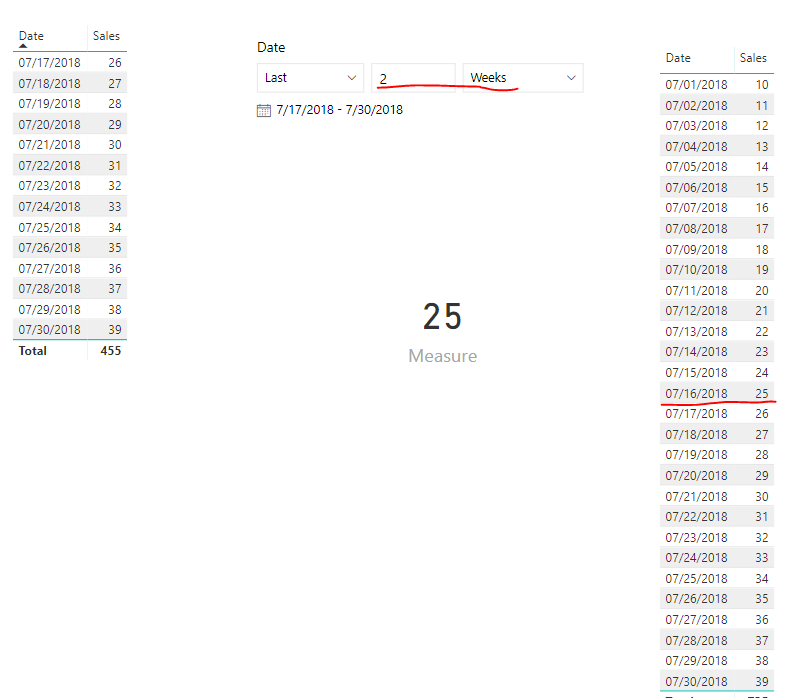The image size is (789, 698).
Task: Select 07/08/2018 in the right table
Action: click(x=696, y=228)
